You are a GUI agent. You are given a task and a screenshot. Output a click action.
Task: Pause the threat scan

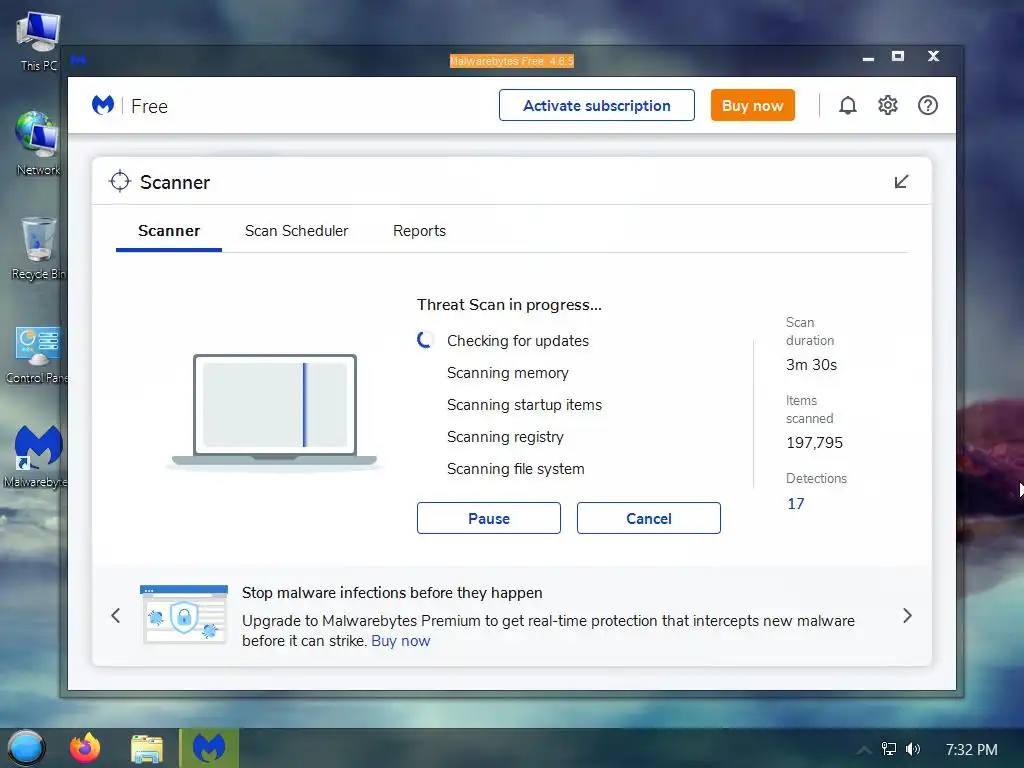click(x=488, y=518)
